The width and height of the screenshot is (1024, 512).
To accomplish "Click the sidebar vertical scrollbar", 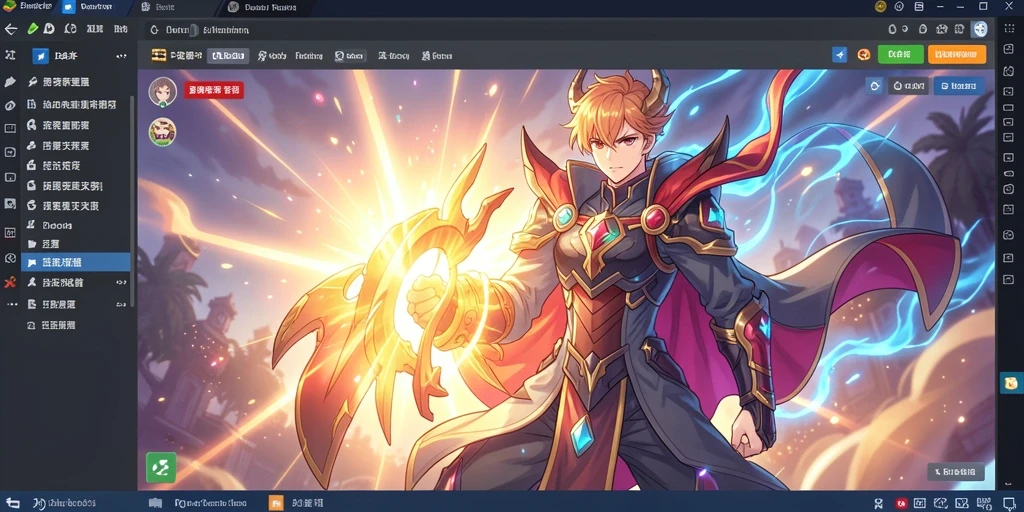I will click(x=133, y=201).
